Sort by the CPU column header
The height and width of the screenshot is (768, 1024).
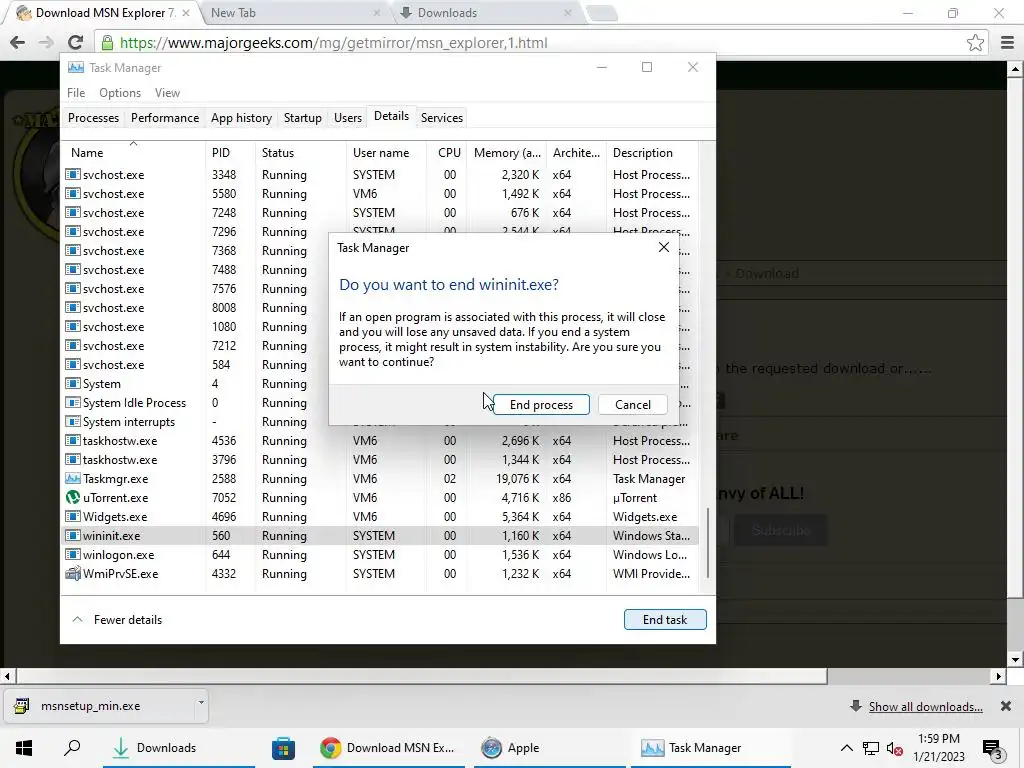tap(448, 153)
